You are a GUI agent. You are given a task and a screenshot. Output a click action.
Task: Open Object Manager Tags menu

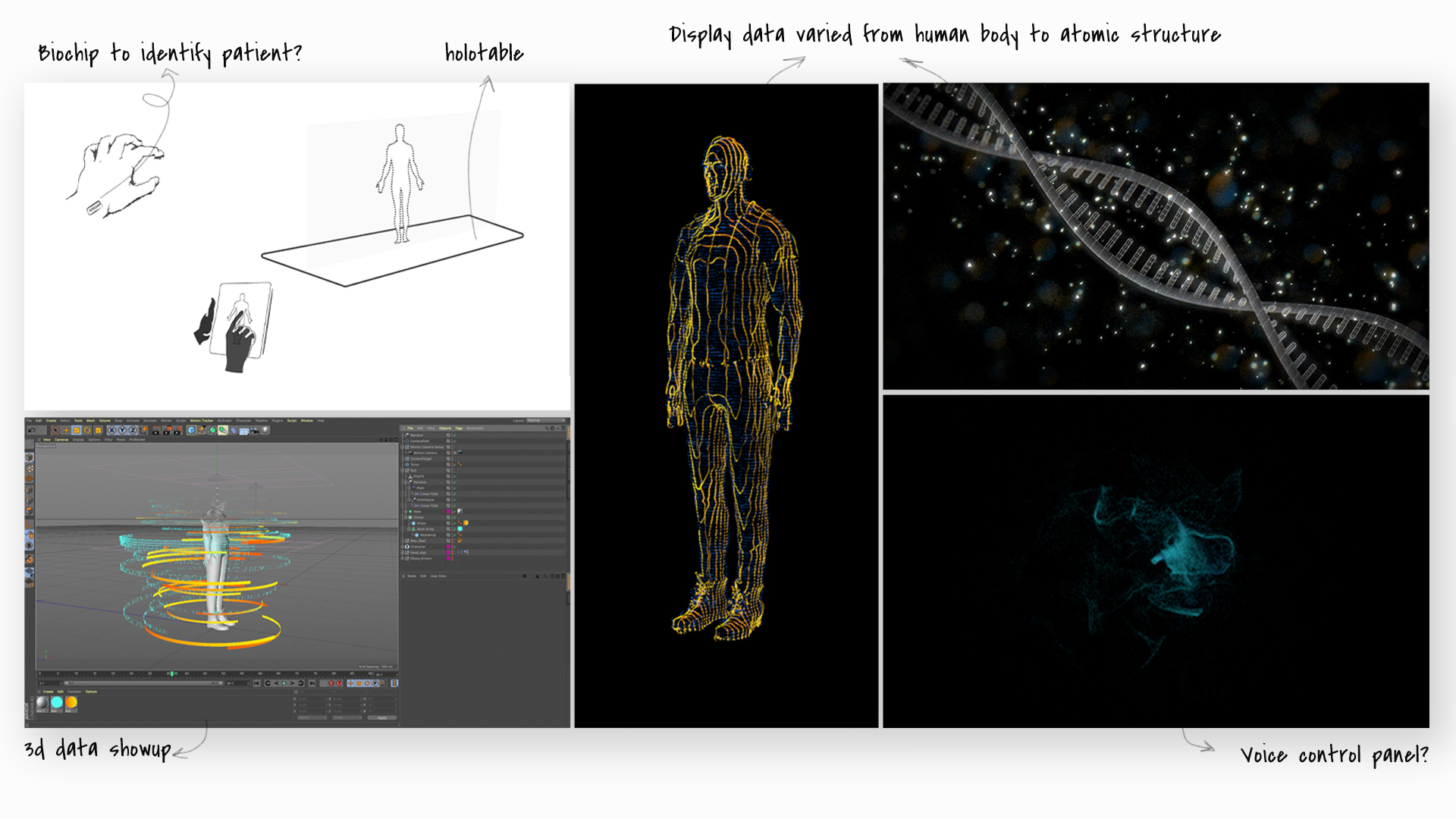coord(459,428)
